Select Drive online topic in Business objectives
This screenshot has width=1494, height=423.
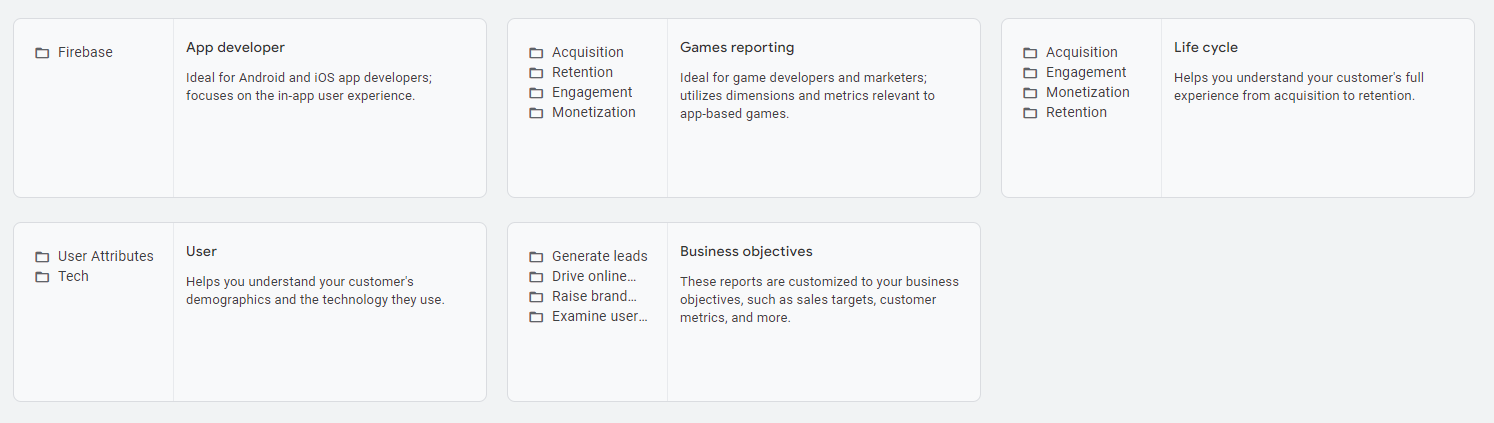(593, 277)
